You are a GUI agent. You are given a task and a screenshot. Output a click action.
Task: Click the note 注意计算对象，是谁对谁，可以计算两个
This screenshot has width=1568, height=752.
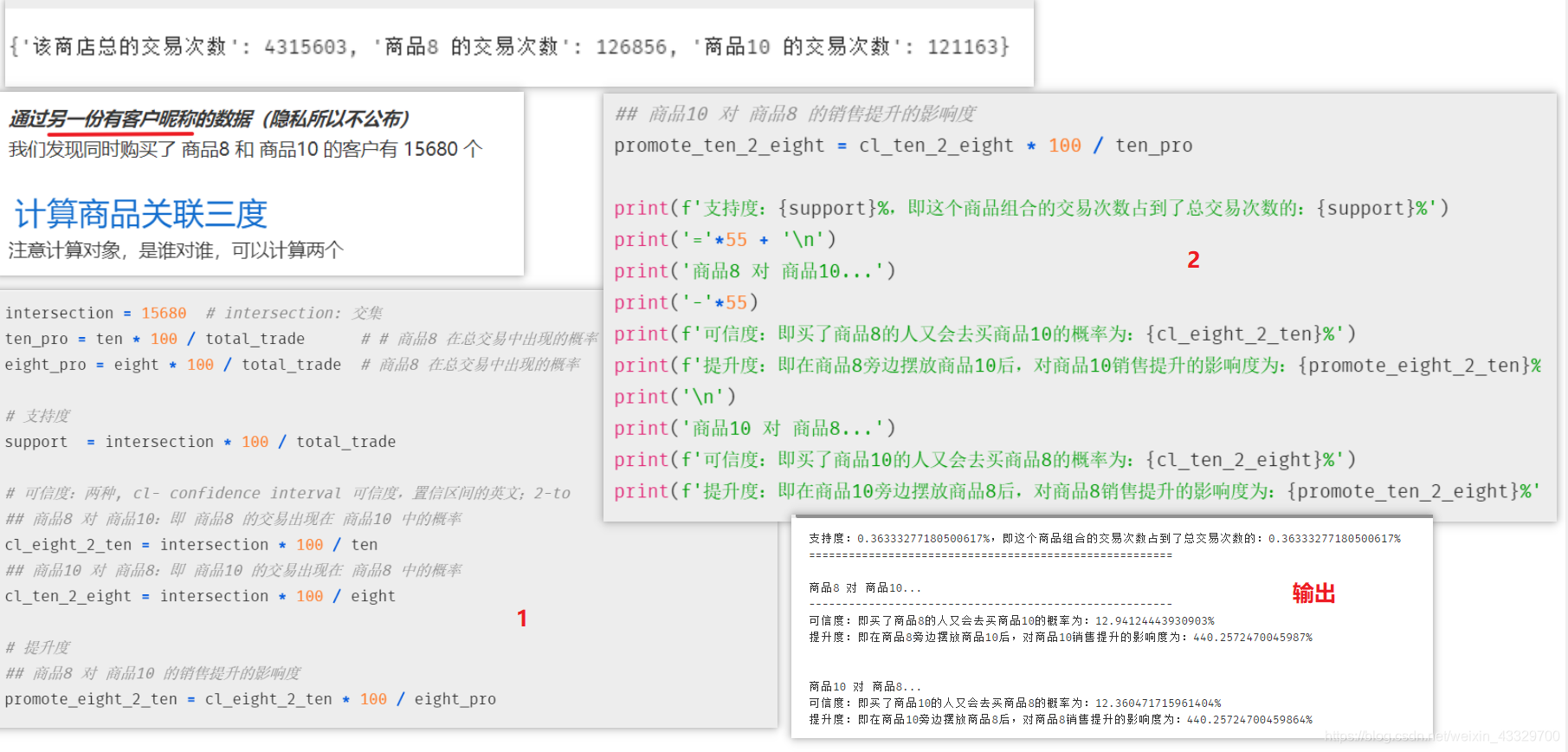(x=176, y=250)
